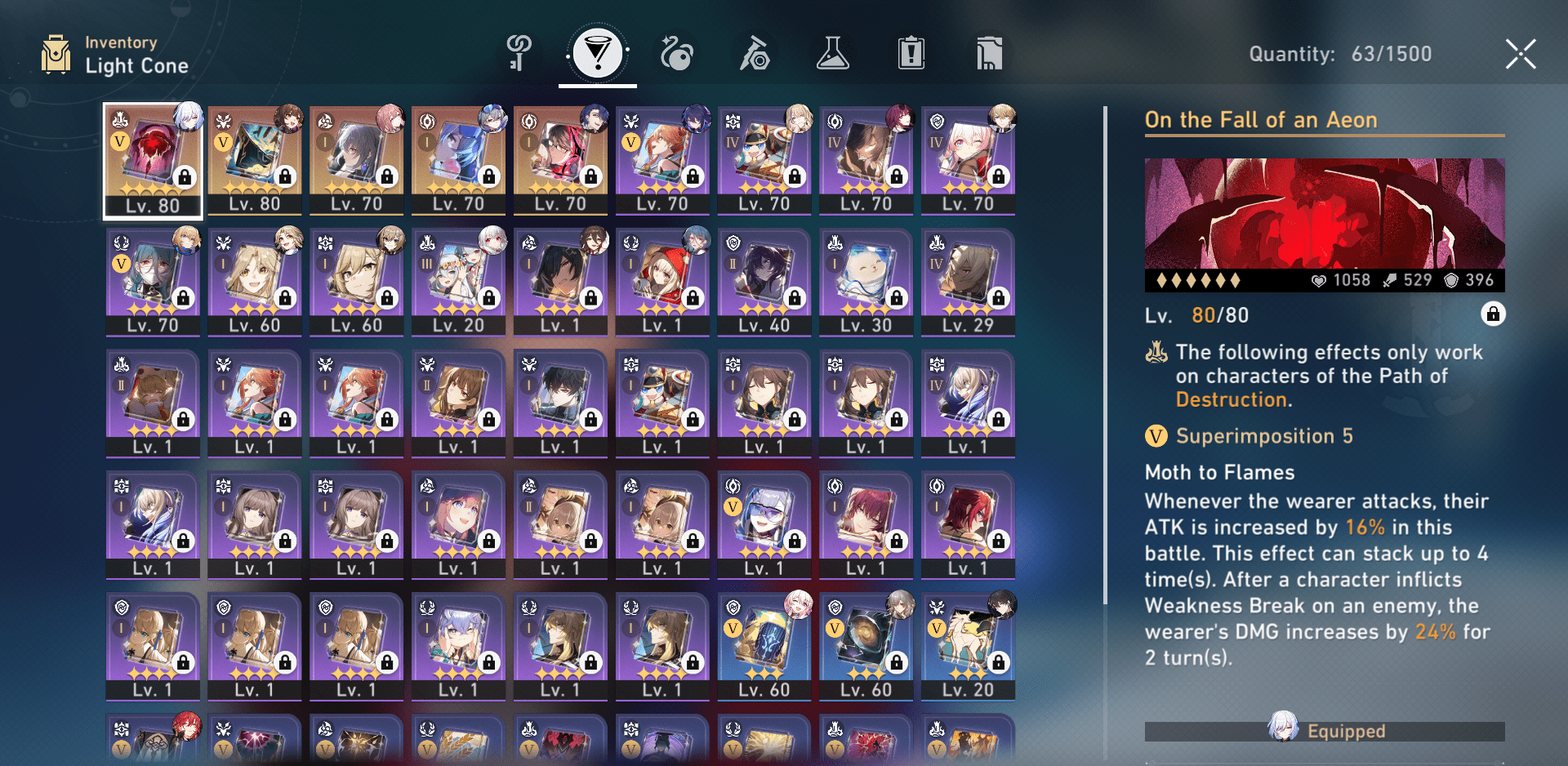Screen dimensions: 1568x766
Task: Open the Missions tab with exclamation clipboard icon
Action: (x=911, y=54)
